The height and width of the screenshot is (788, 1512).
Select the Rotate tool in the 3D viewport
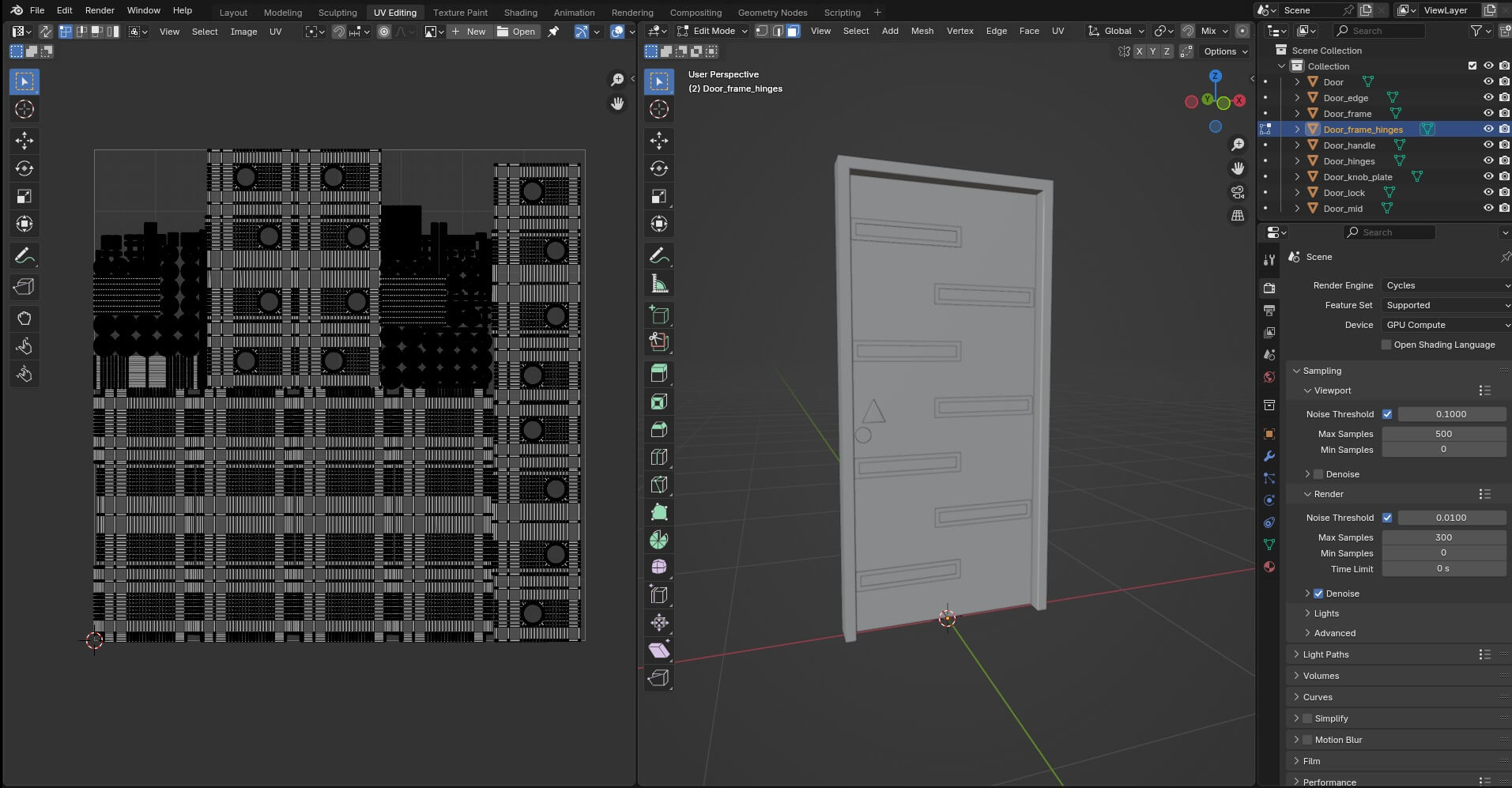(659, 168)
